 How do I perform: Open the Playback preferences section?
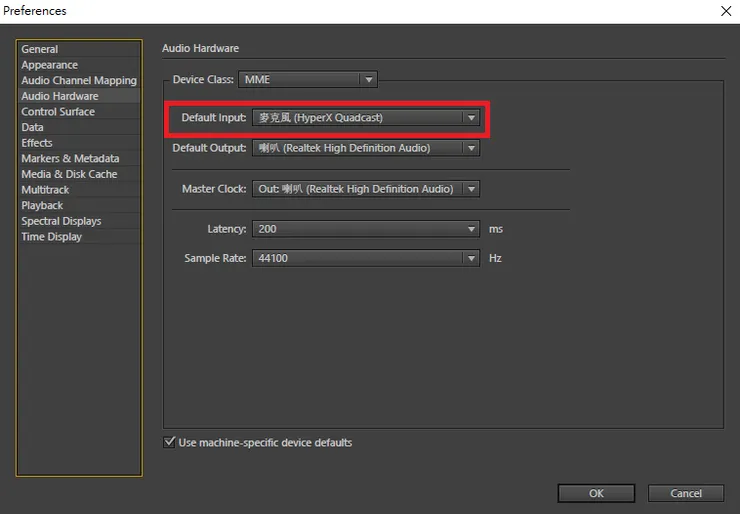click(42, 205)
